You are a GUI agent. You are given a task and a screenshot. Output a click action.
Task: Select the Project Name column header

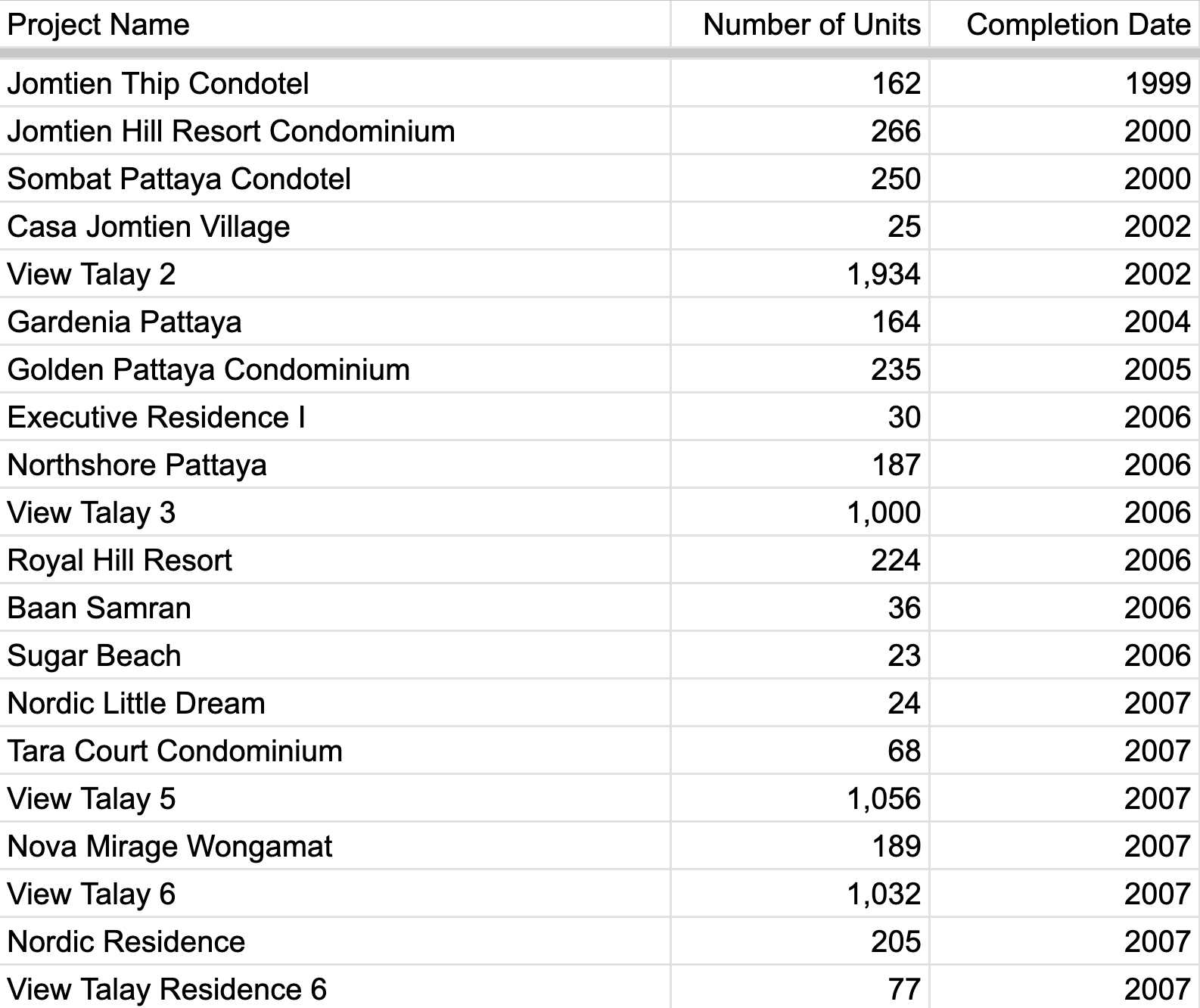point(334,24)
